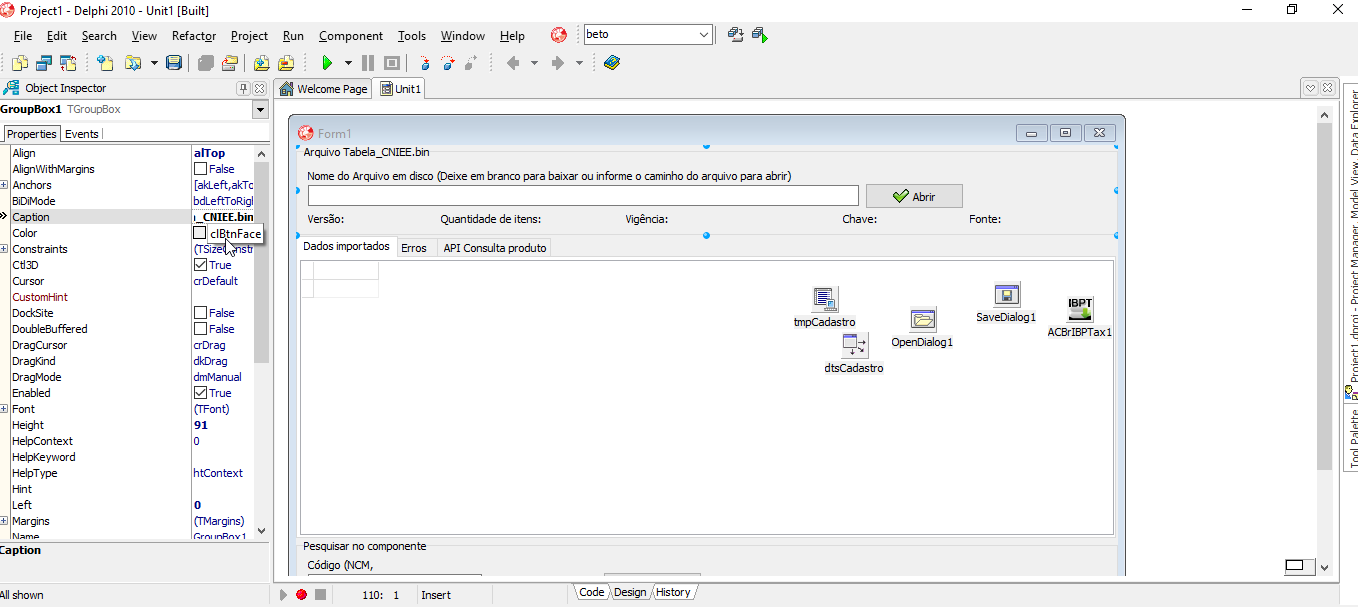Open the Run button dropdown arrow
1358x607 pixels.
(348, 63)
